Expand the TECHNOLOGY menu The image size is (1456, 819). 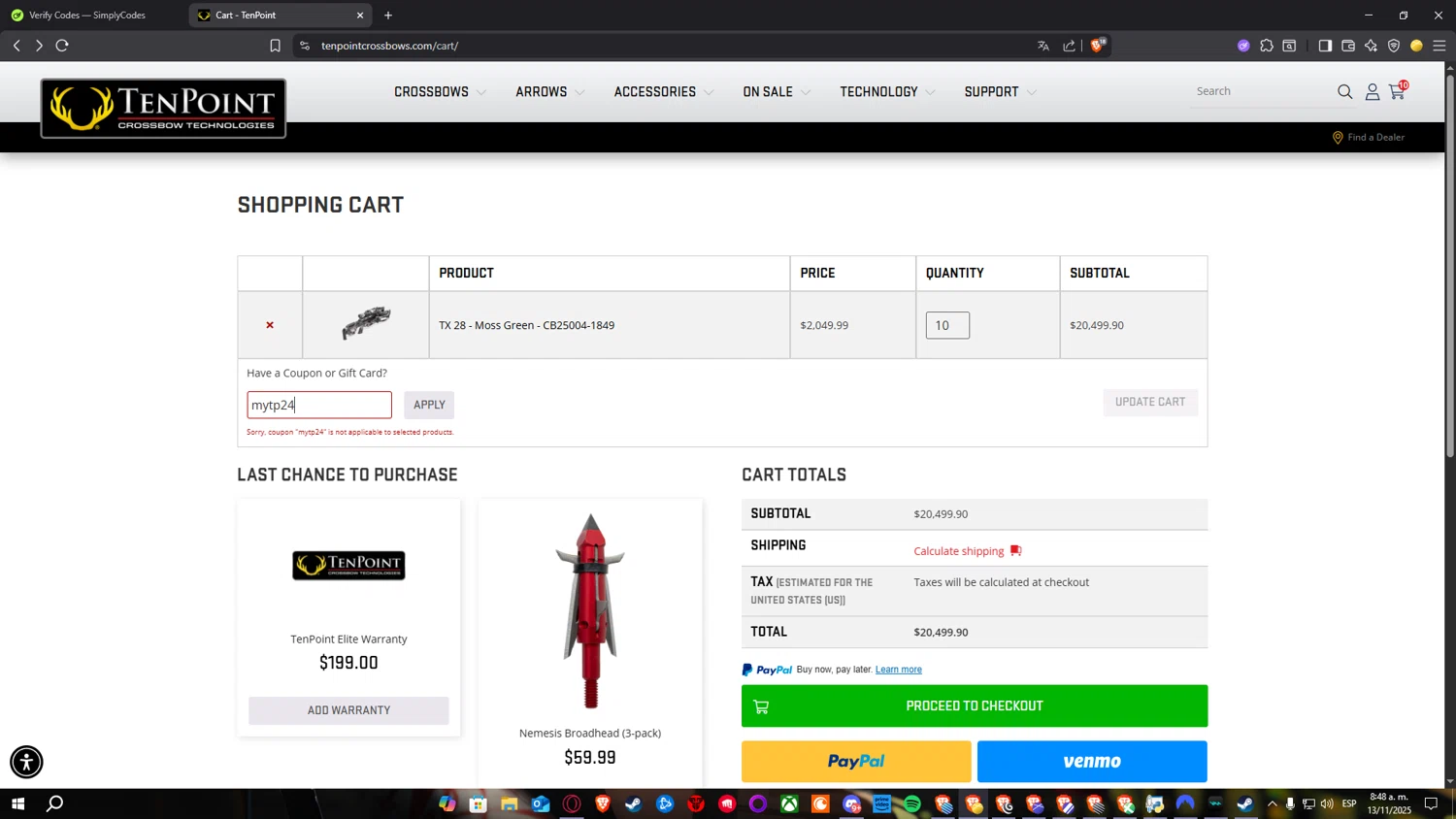[x=887, y=92]
